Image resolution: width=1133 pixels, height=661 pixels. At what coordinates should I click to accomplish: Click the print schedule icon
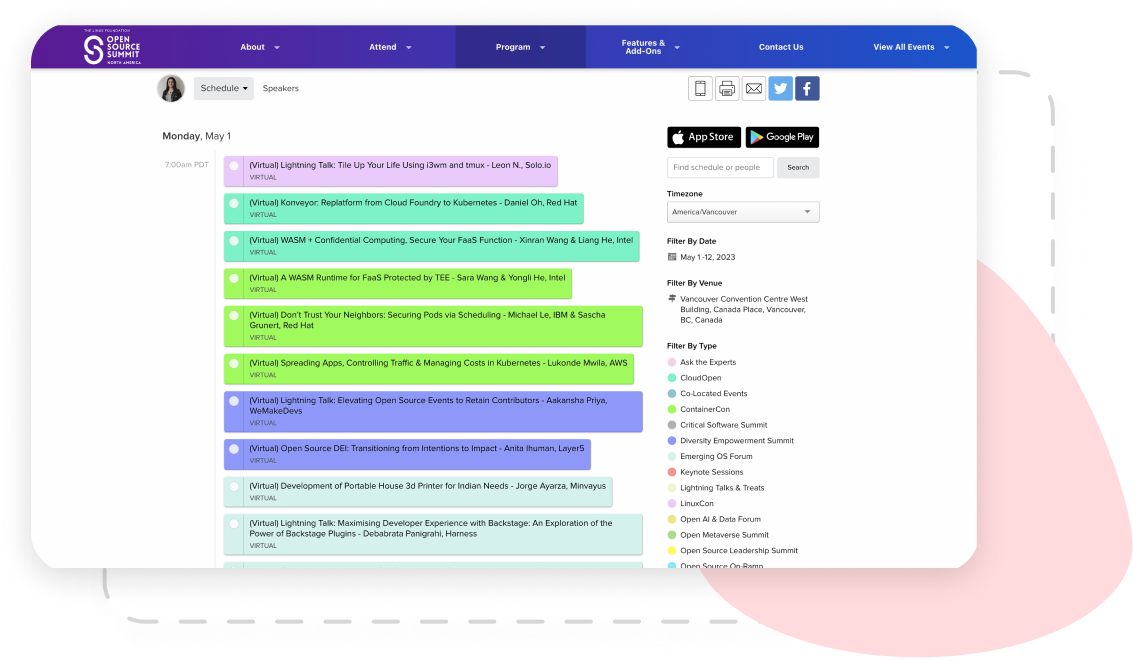[726, 88]
